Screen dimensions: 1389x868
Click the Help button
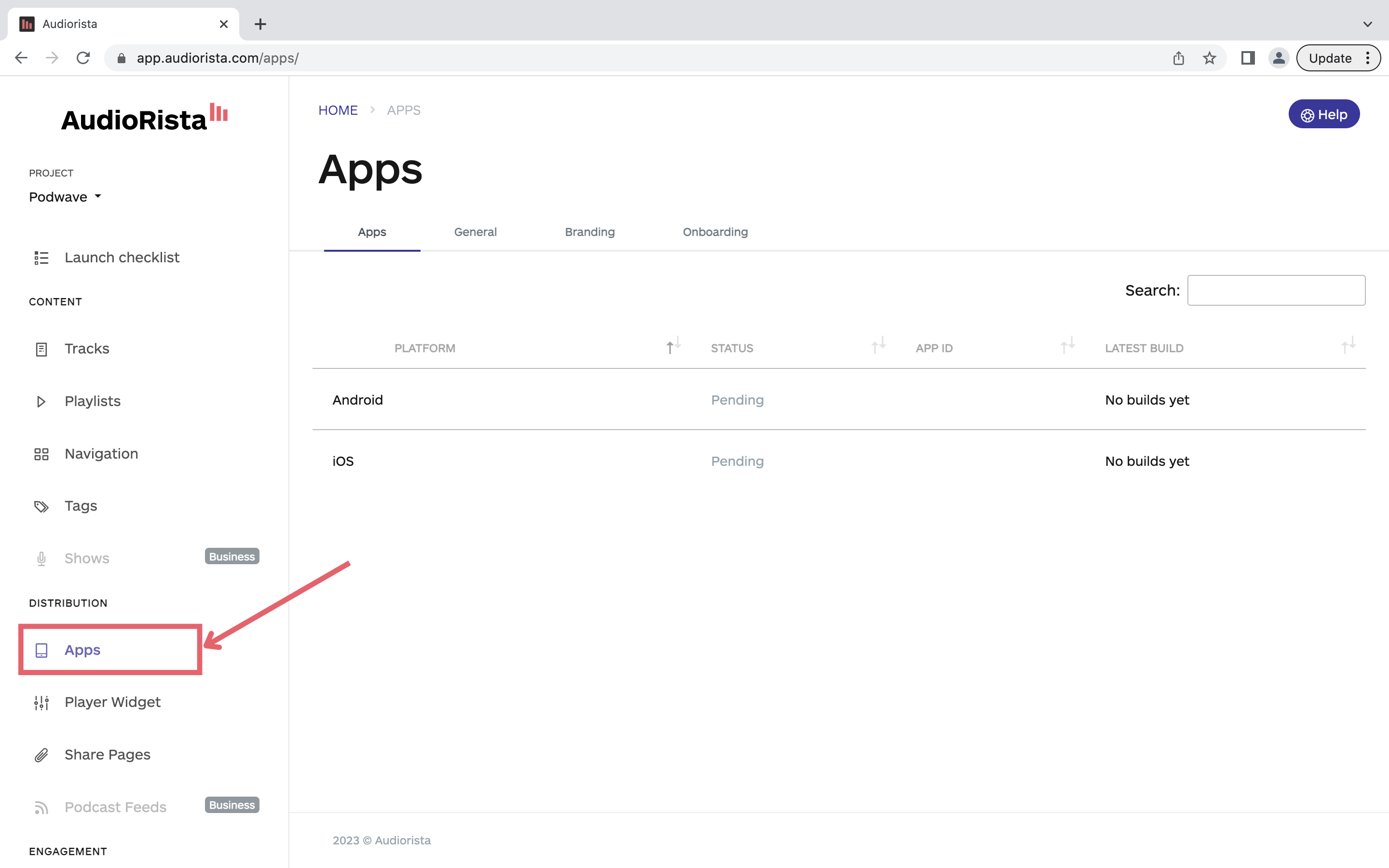click(1323, 114)
